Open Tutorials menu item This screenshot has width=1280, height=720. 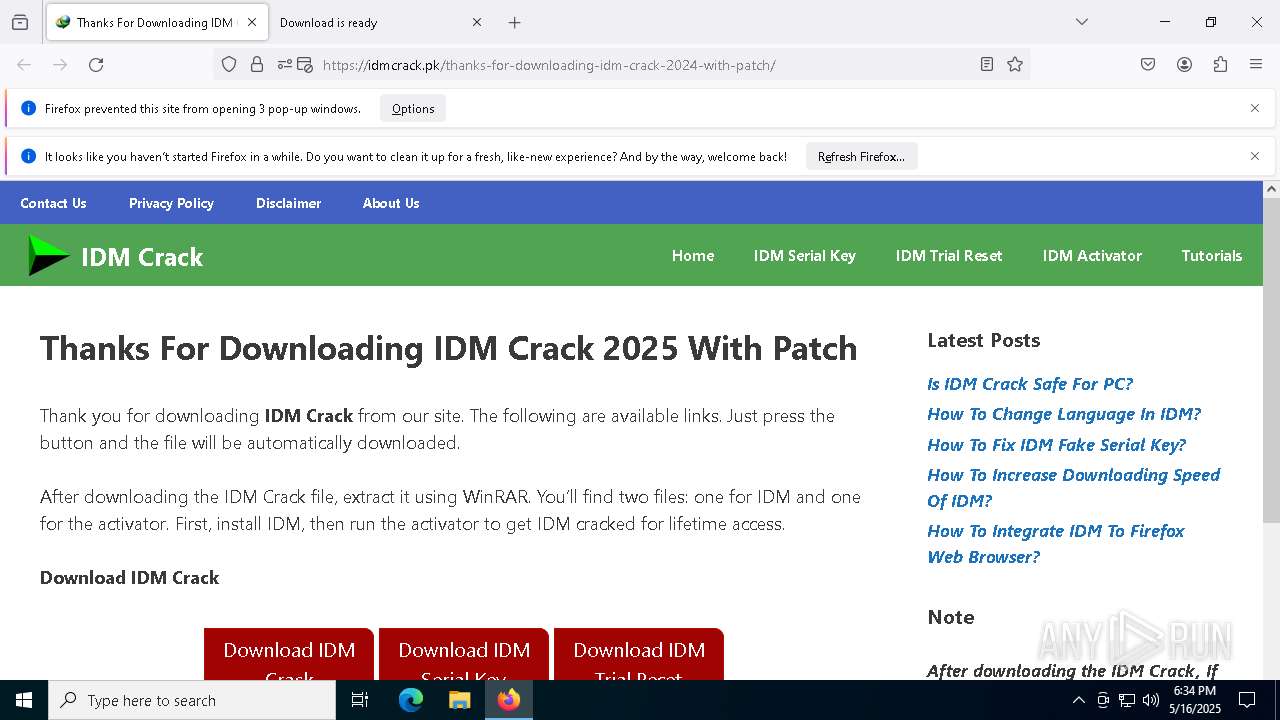1212,256
